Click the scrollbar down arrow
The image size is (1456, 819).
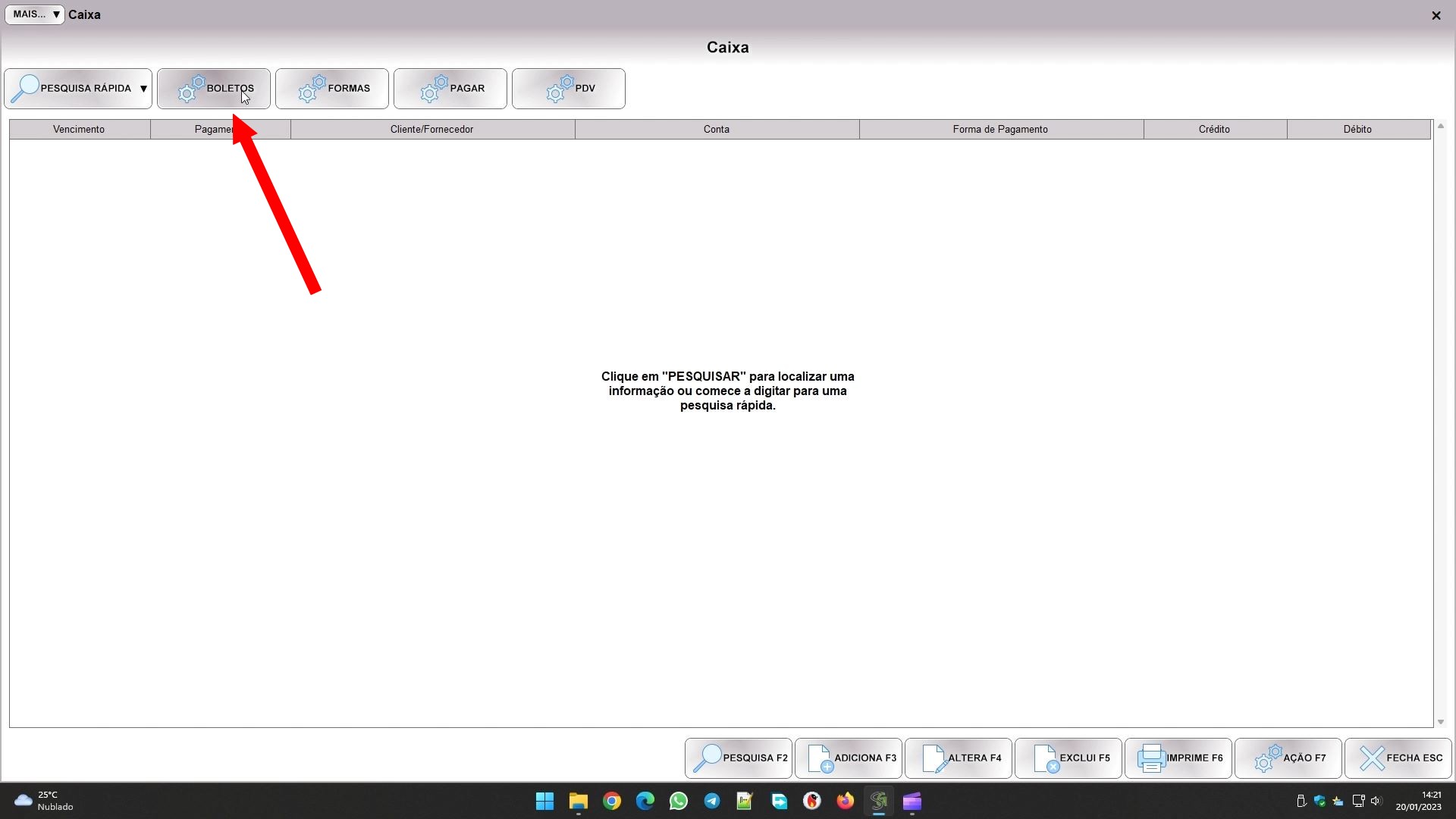[x=1440, y=722]
